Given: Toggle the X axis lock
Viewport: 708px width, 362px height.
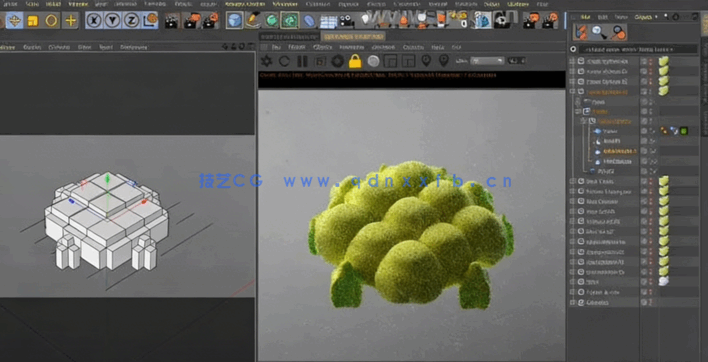Looking at the screenshot, I should (94, 20).
